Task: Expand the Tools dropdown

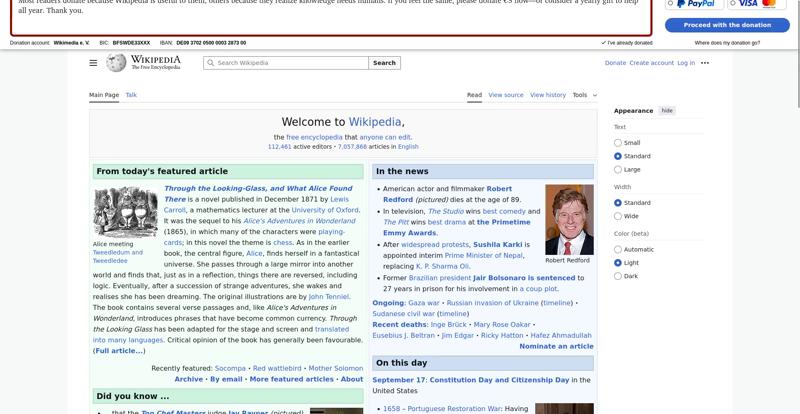Action: (585, 95)
